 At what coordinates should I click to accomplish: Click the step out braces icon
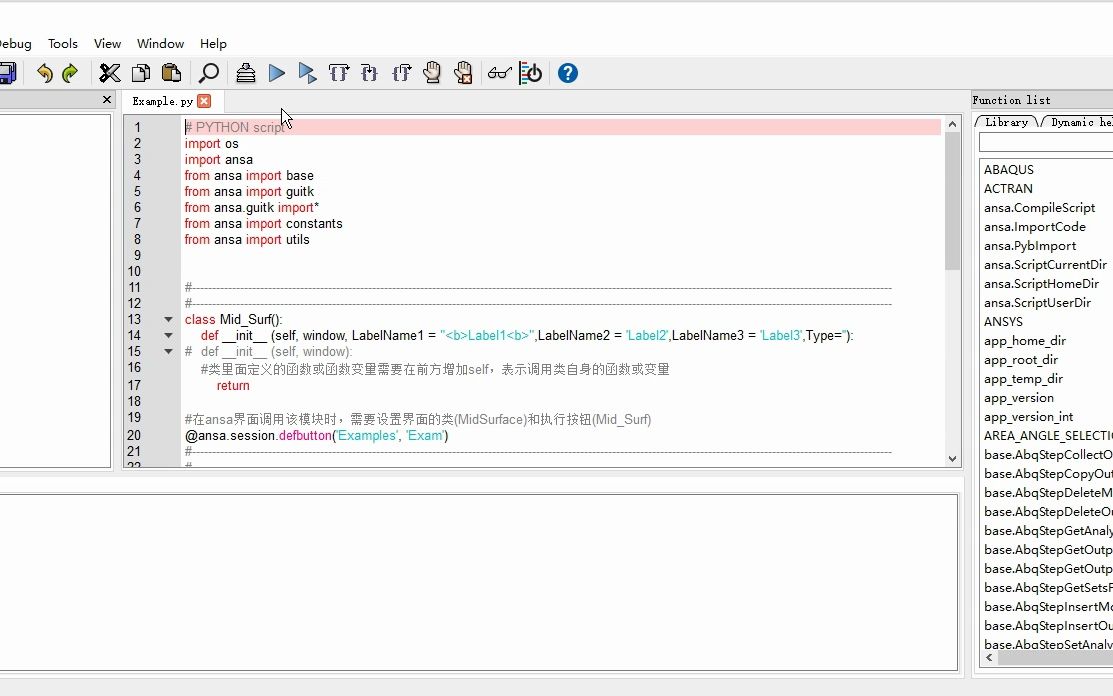pos(401,73)
